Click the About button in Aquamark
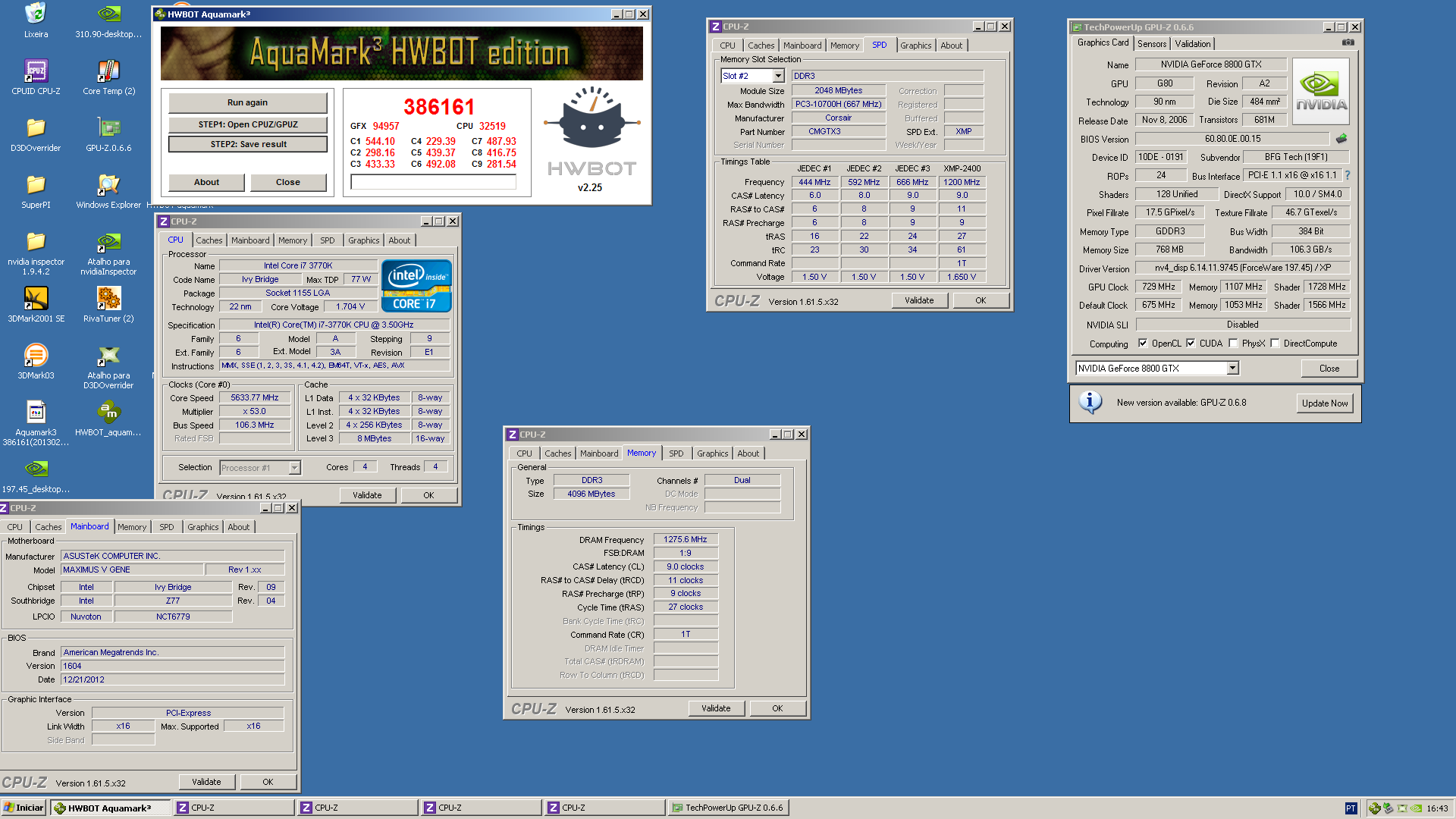 tap(206, 182)
